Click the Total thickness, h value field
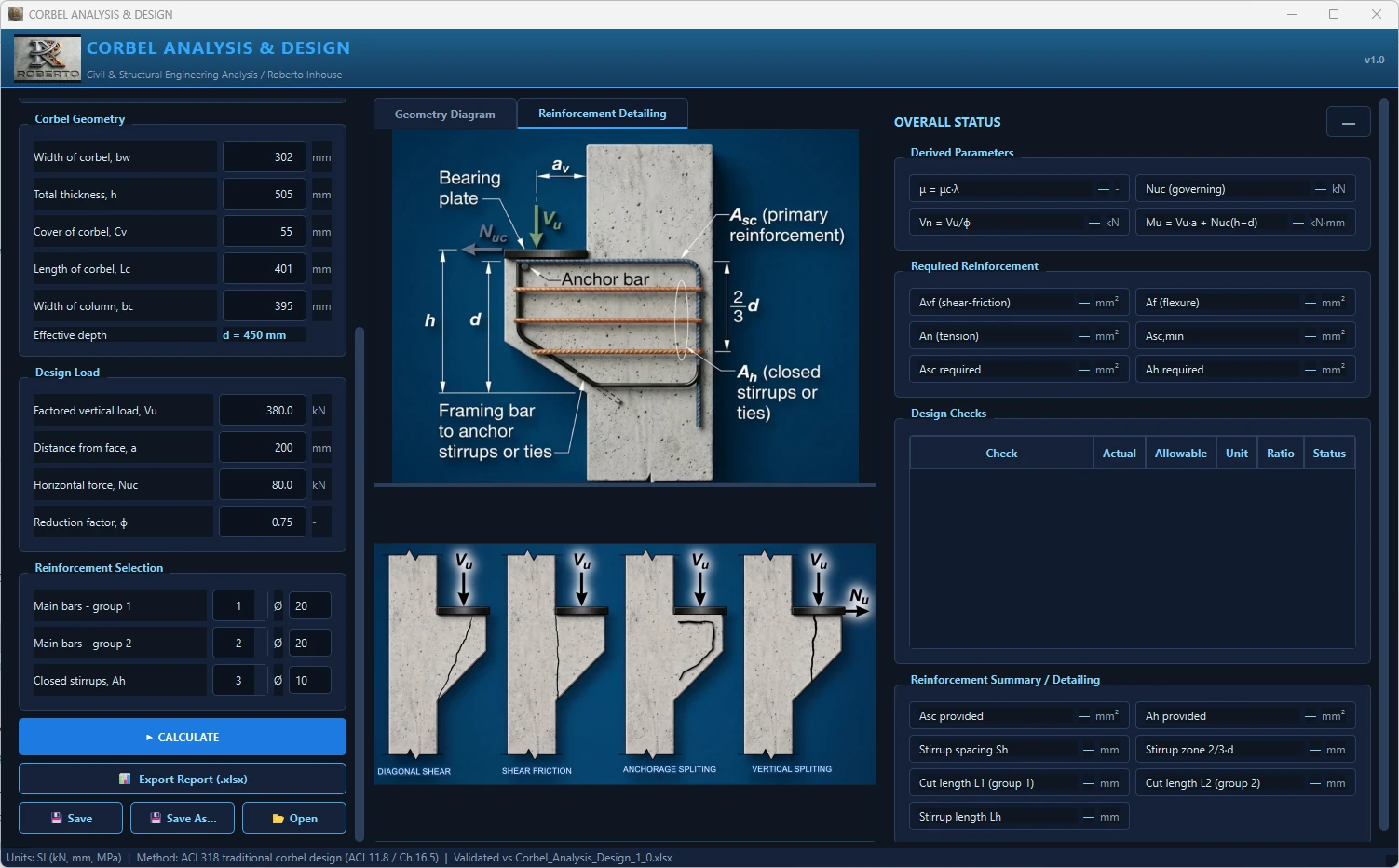Image resolution: width=1399 pixels, height=868 pixels. click(x=265, y=194)
